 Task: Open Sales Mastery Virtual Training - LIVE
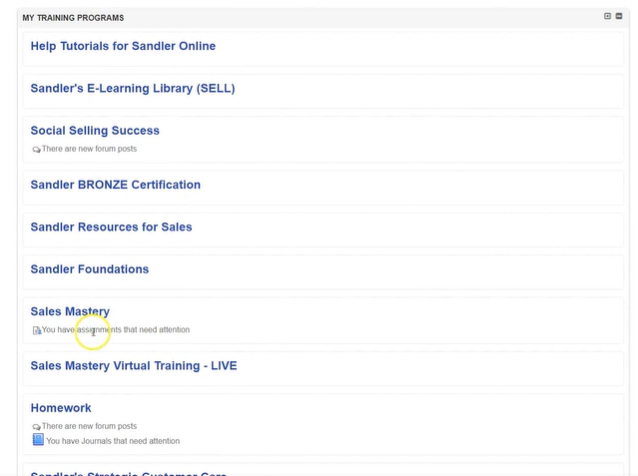tap(133, 366)
